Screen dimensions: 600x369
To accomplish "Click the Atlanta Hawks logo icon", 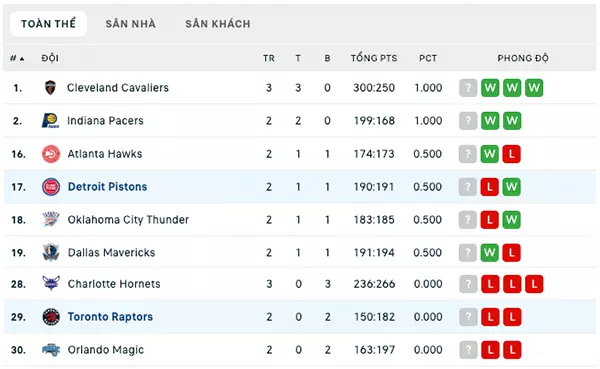I will [x=51, y=154].
